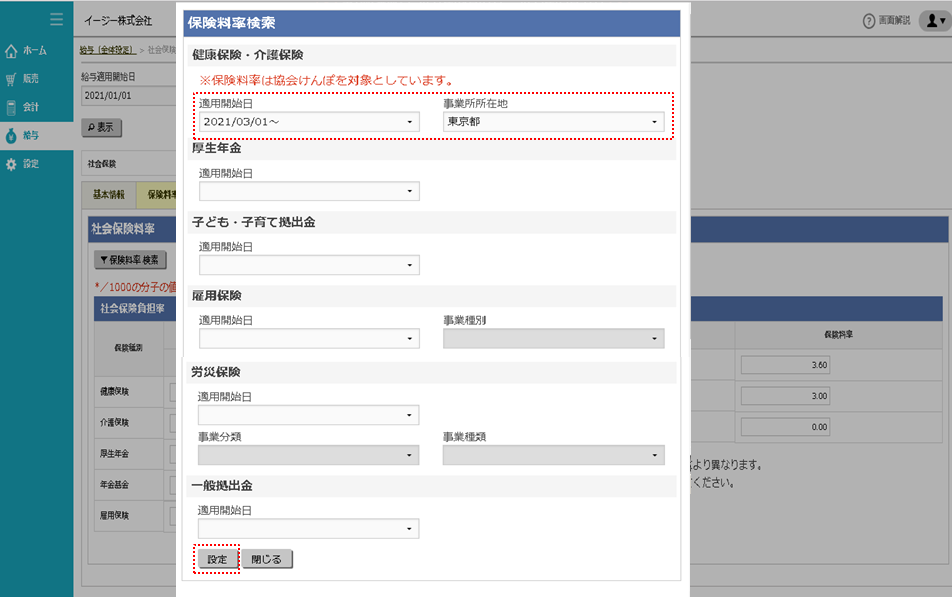Screen dimensions: 952x597
Task: Click the hamburger menu icon in sidebar
Action: click(56, 19)
